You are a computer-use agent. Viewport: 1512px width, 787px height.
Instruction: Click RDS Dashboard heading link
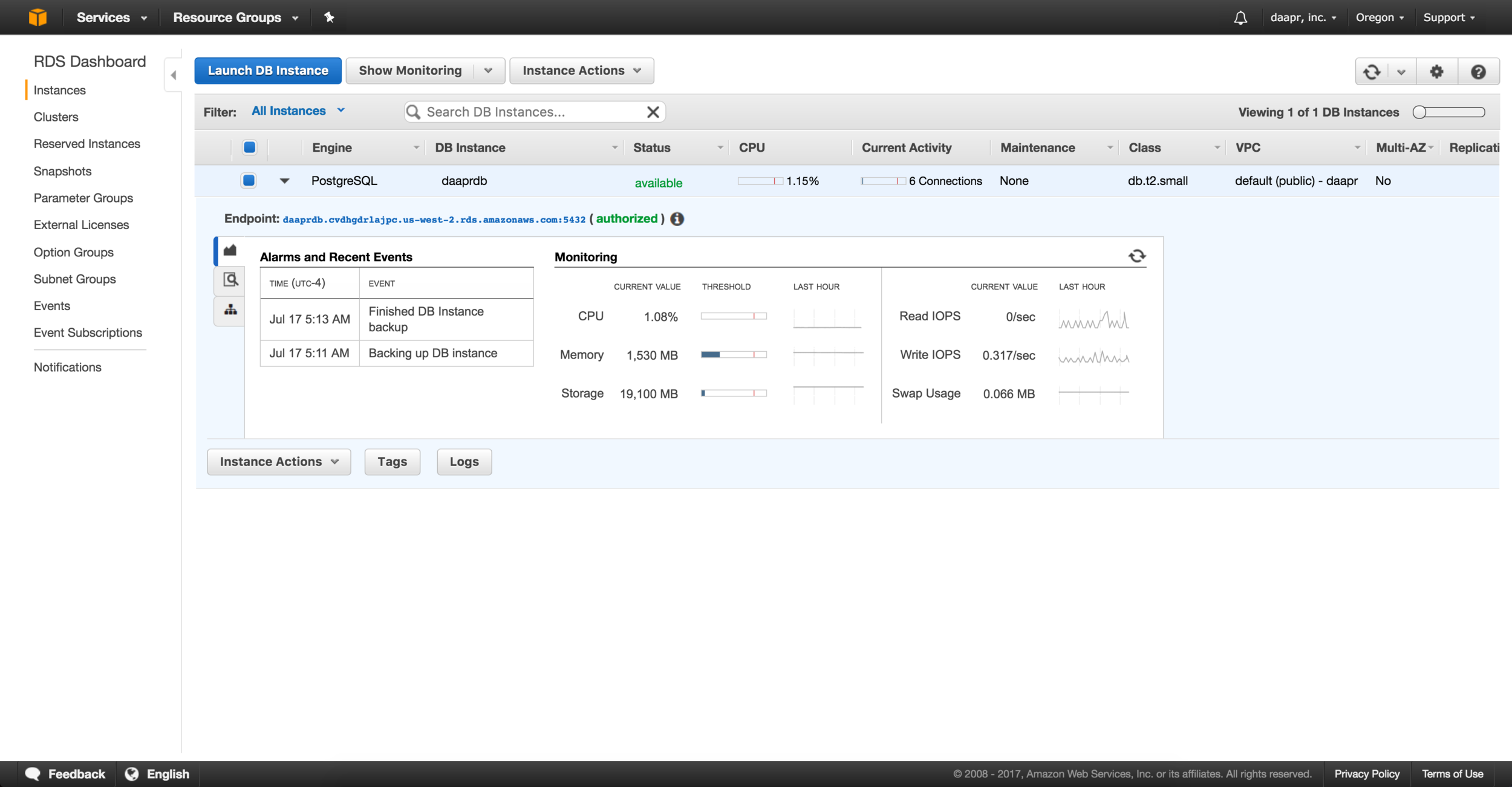click(90, 62)
